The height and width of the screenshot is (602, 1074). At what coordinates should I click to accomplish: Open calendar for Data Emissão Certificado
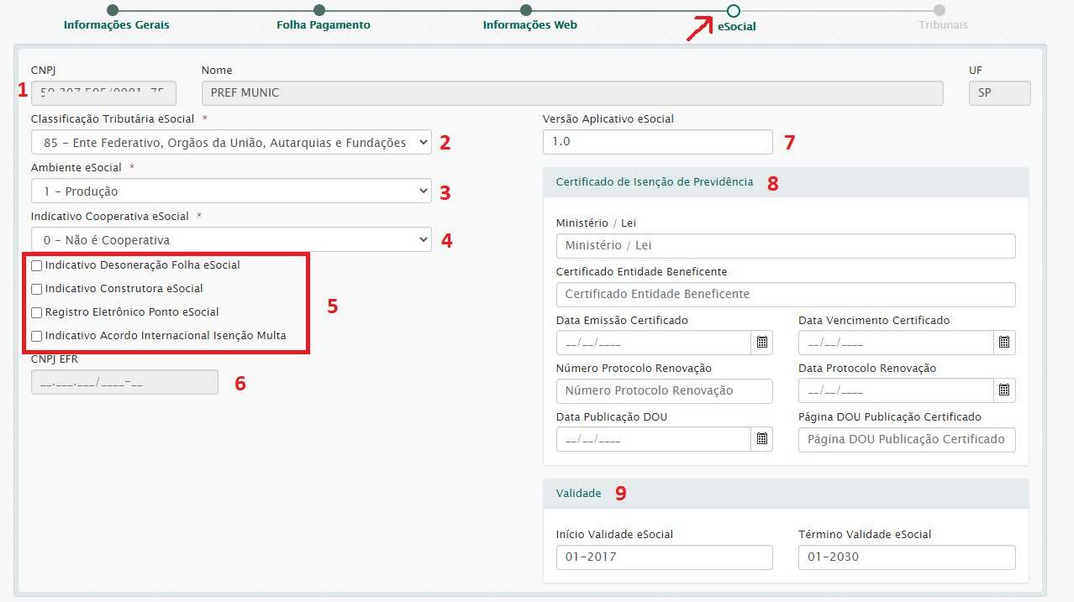click(762, 342)
